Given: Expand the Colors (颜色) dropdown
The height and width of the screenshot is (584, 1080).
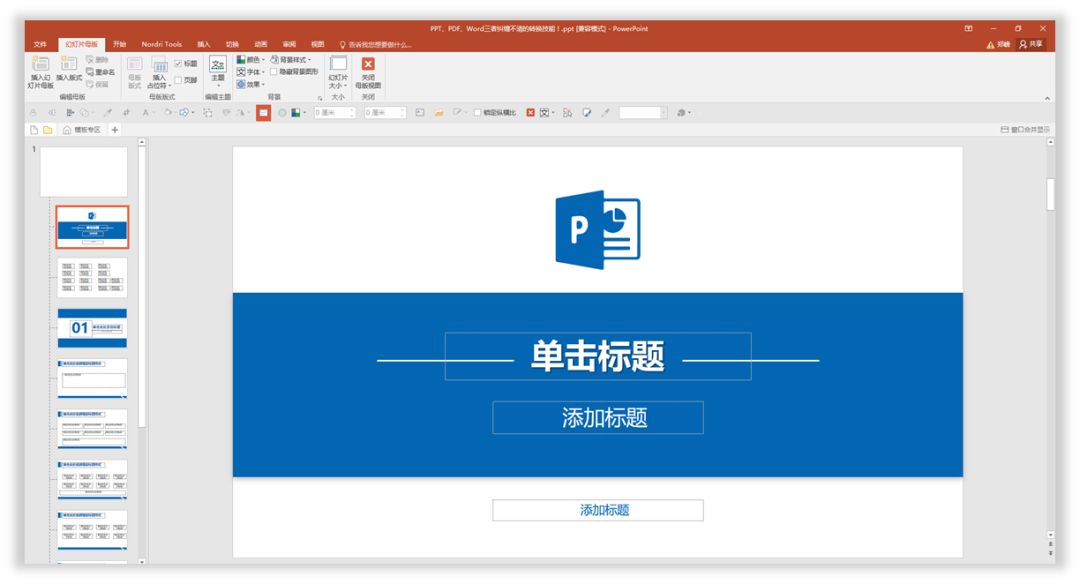Looking at the screenshot, I should [x=251, y=60].
